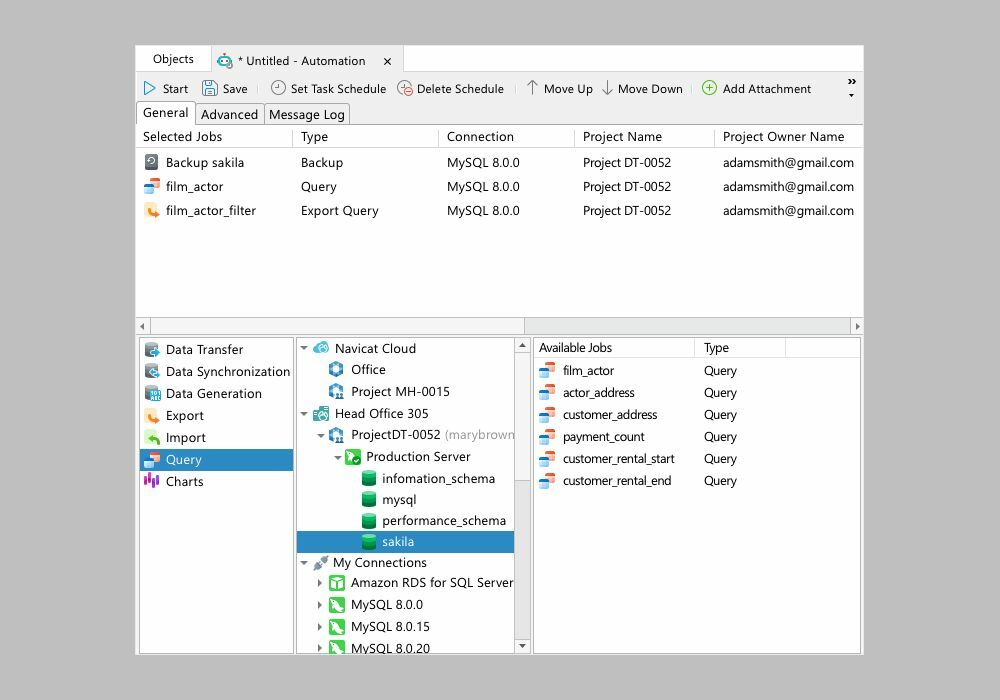Click the Save floppy disk icon
Image resolution: width=1000 pixels, height=700 pixels.
point(210,88)
